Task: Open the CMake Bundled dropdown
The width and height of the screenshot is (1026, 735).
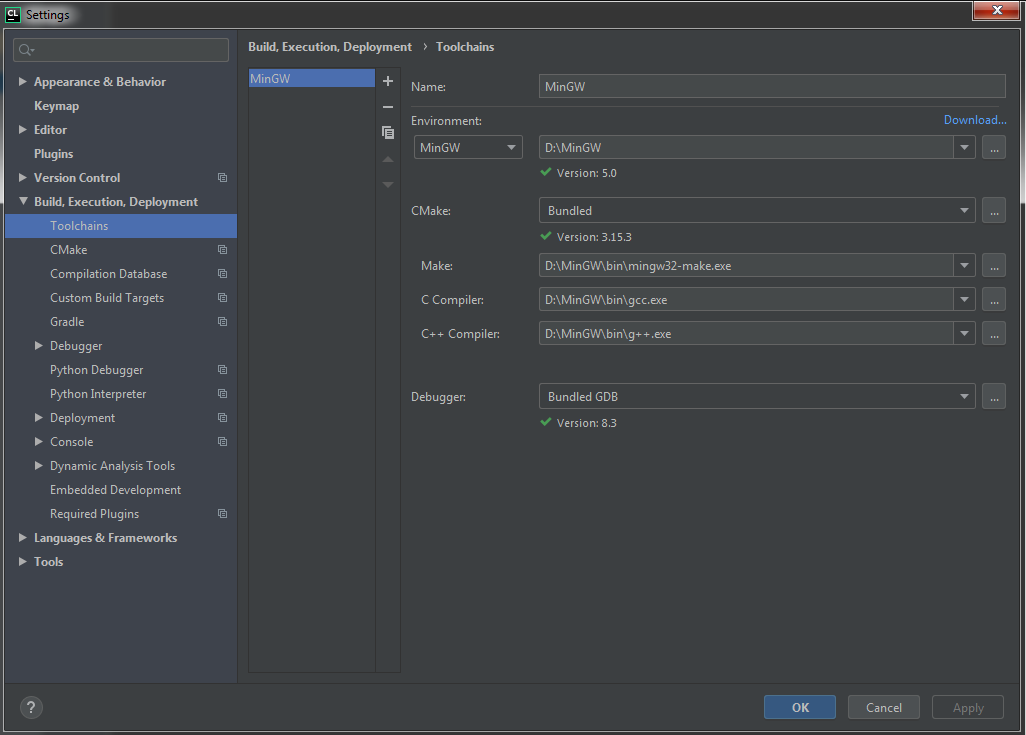Action: [757, 211]
